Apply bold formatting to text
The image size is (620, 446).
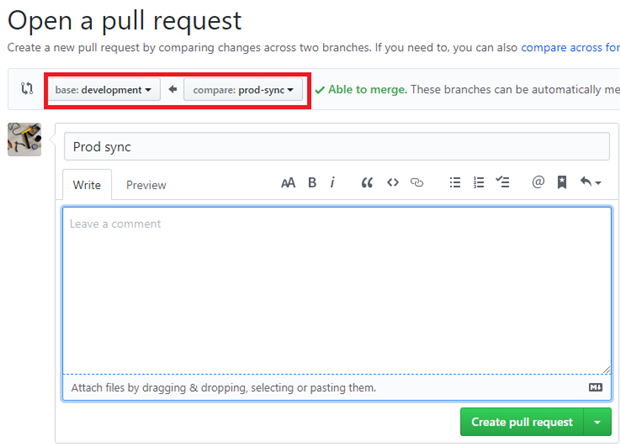click(x=312, y=183)
